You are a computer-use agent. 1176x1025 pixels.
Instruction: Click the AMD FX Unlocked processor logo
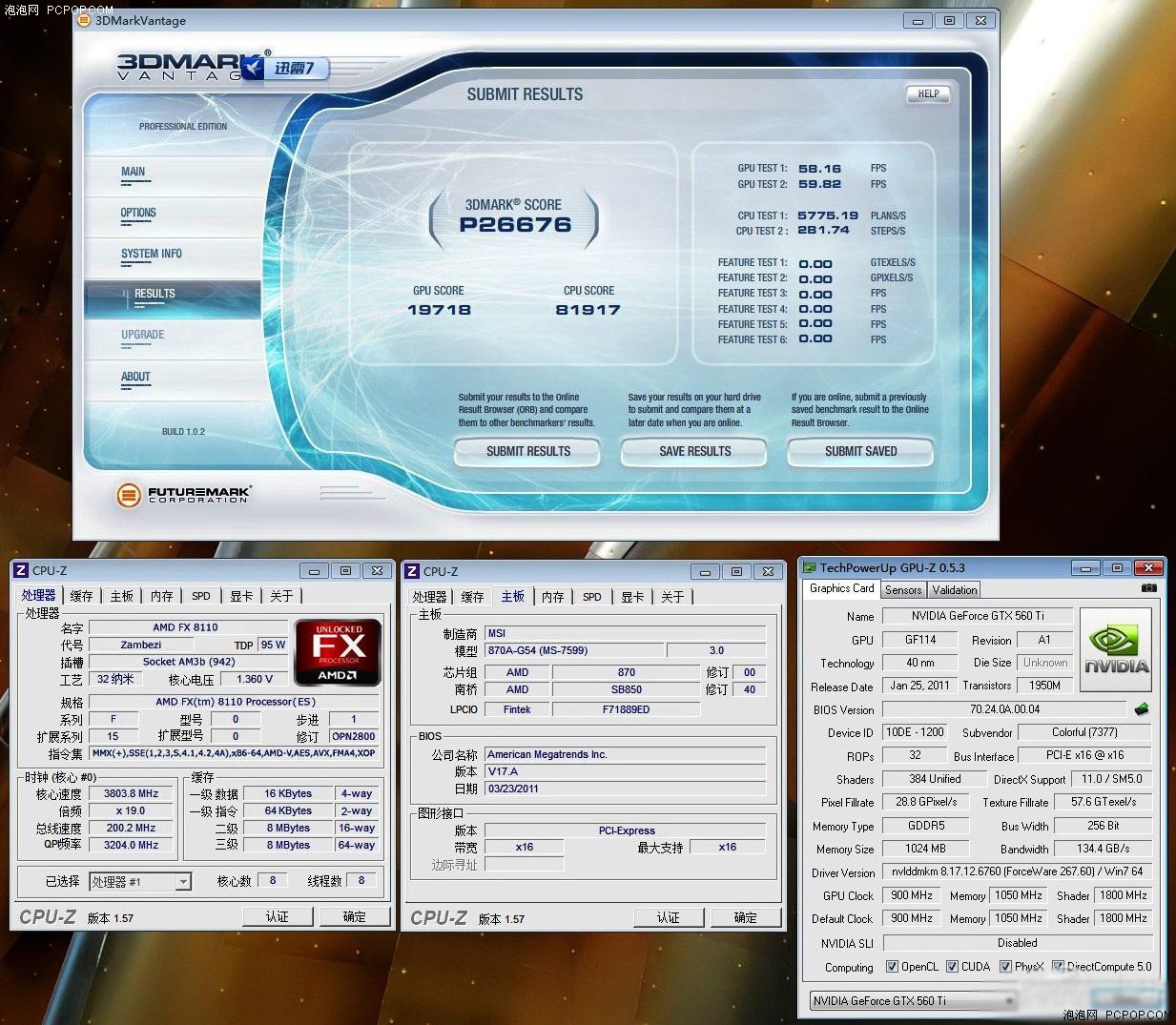[x=338, y=652]
